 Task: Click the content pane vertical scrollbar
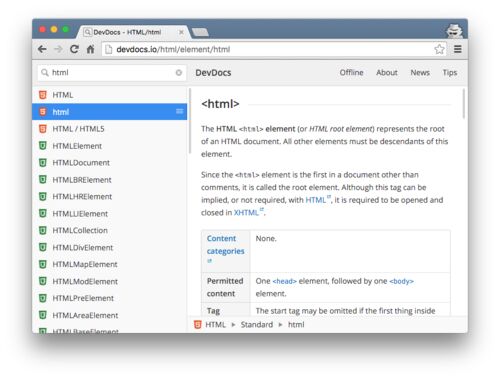pyautogui.click(x=464, y=104)
